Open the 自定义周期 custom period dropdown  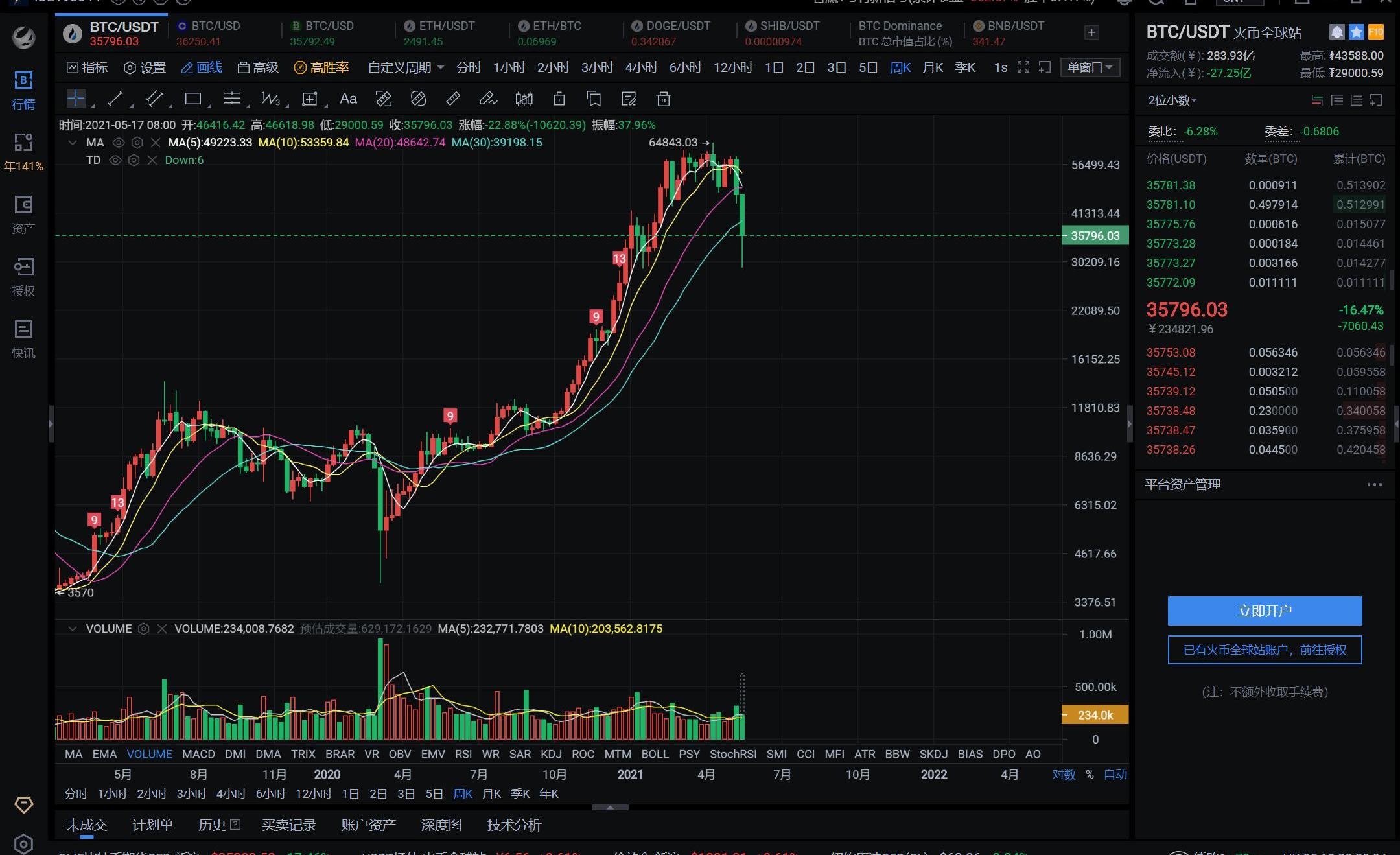pyautogui.click(x=406, y=67)
